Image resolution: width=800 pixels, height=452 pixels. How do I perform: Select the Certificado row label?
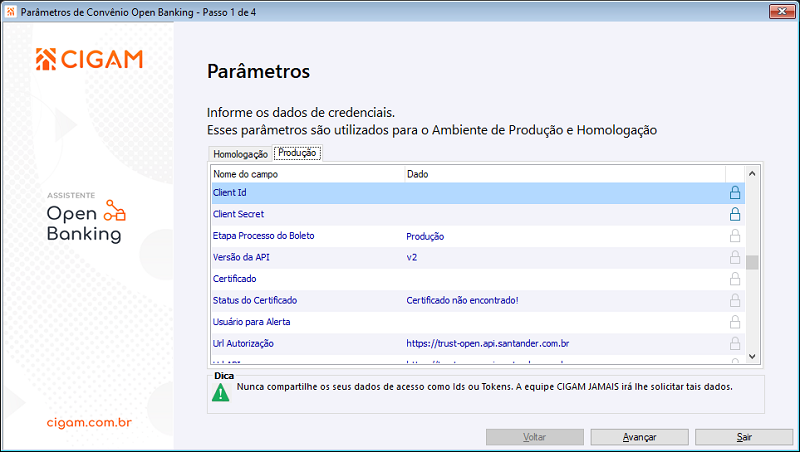(x=235, y=279)
